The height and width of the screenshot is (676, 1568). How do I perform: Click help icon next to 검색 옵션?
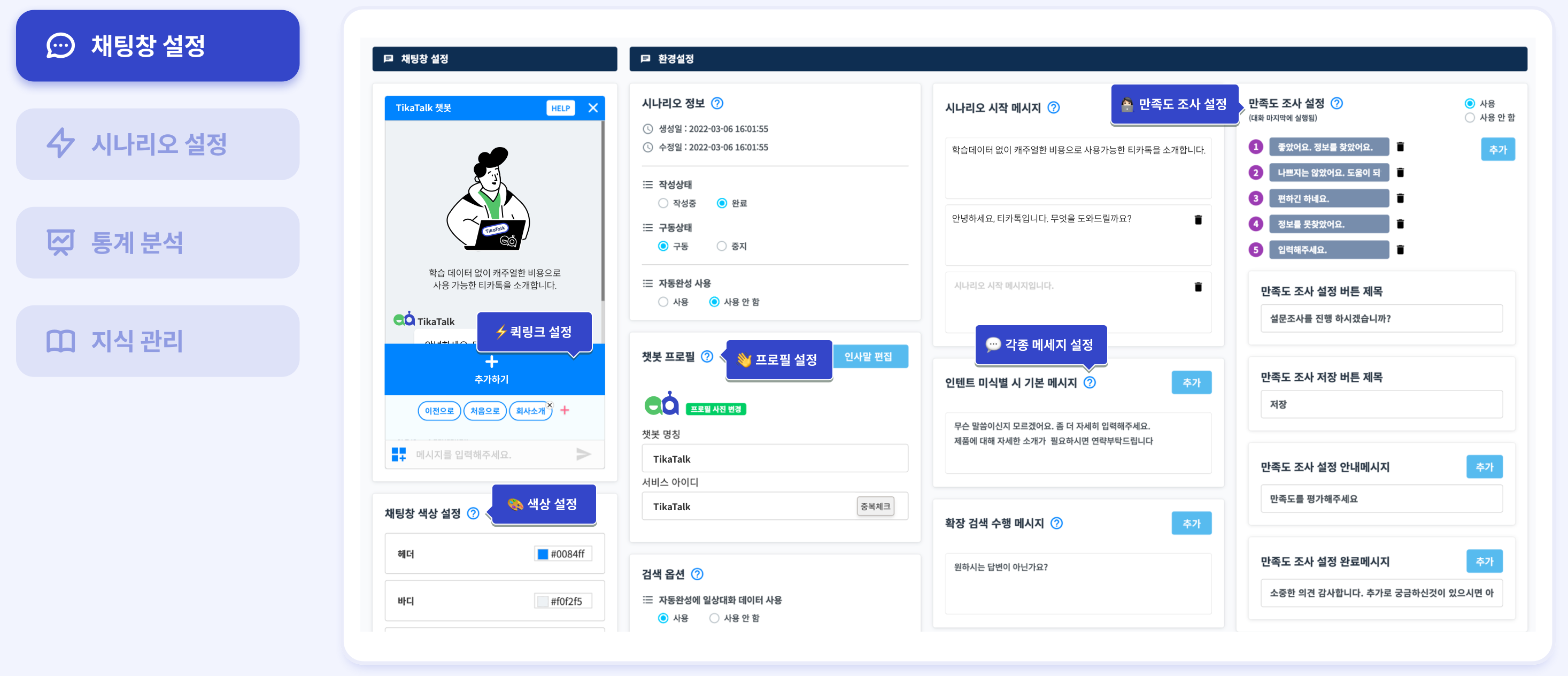pyautogui.click(x=698, y=574)
